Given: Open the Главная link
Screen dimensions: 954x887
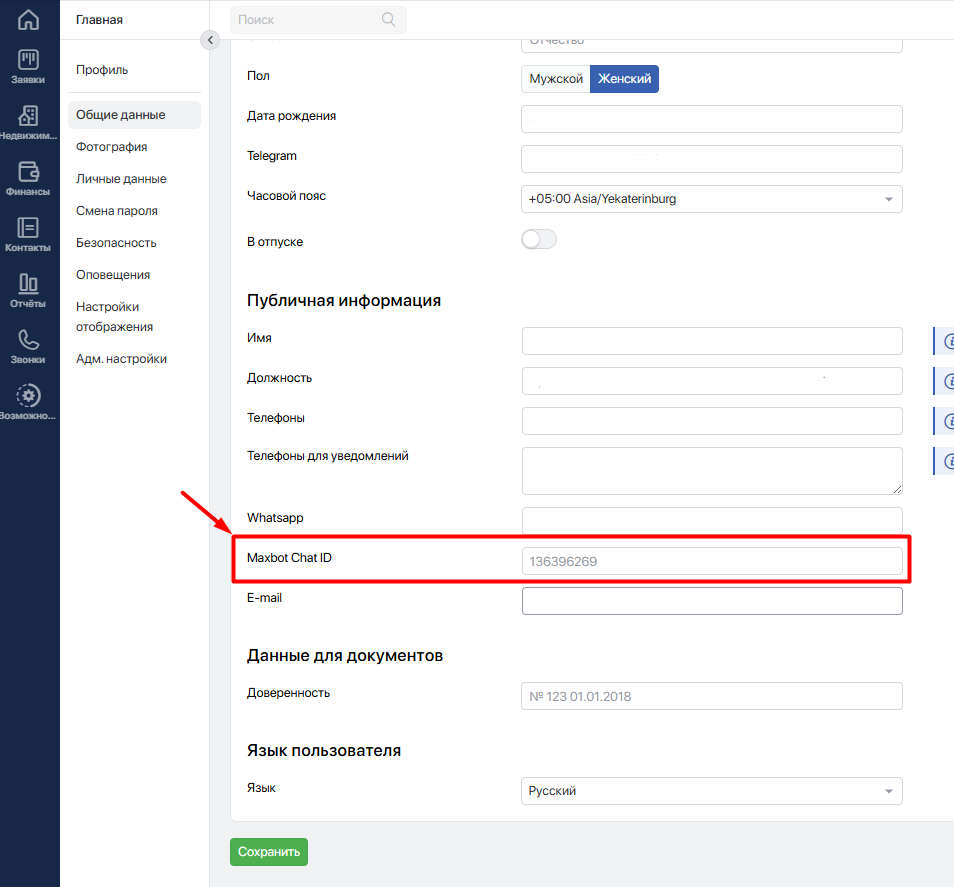Looking at the screenshot, I should (x=99, y=20).
